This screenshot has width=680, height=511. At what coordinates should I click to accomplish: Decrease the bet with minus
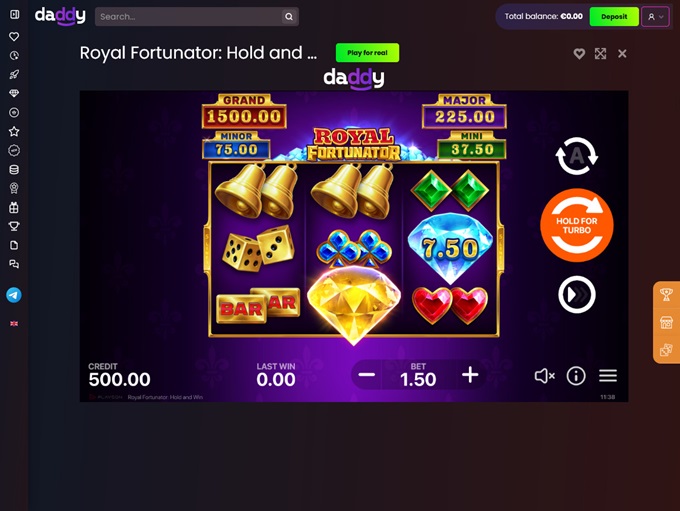point(366,375)
